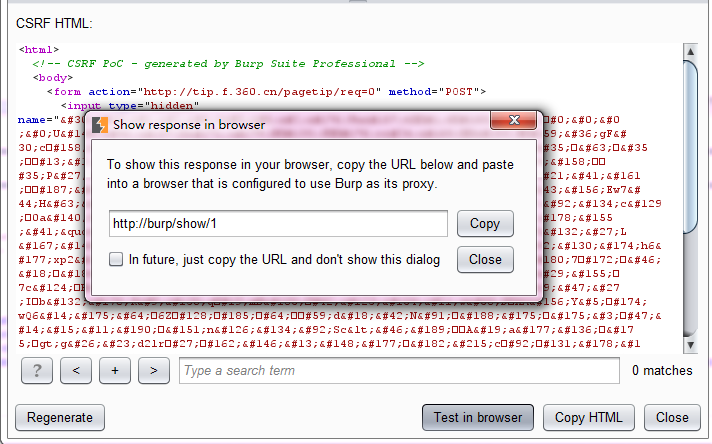Go to previous match with < button
Viewport: 712px width, 444px height.
[x=76, y=371]
